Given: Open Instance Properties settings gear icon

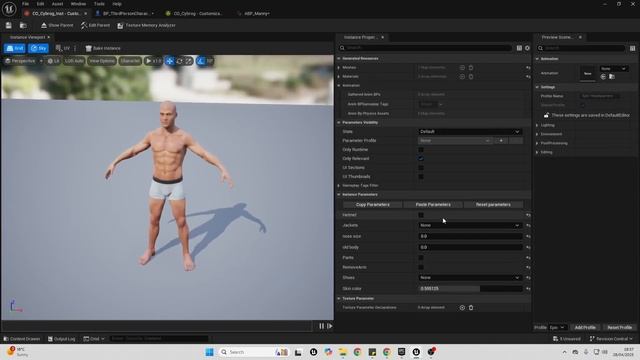Looking at the screenshot, I should tap(527, 48).
